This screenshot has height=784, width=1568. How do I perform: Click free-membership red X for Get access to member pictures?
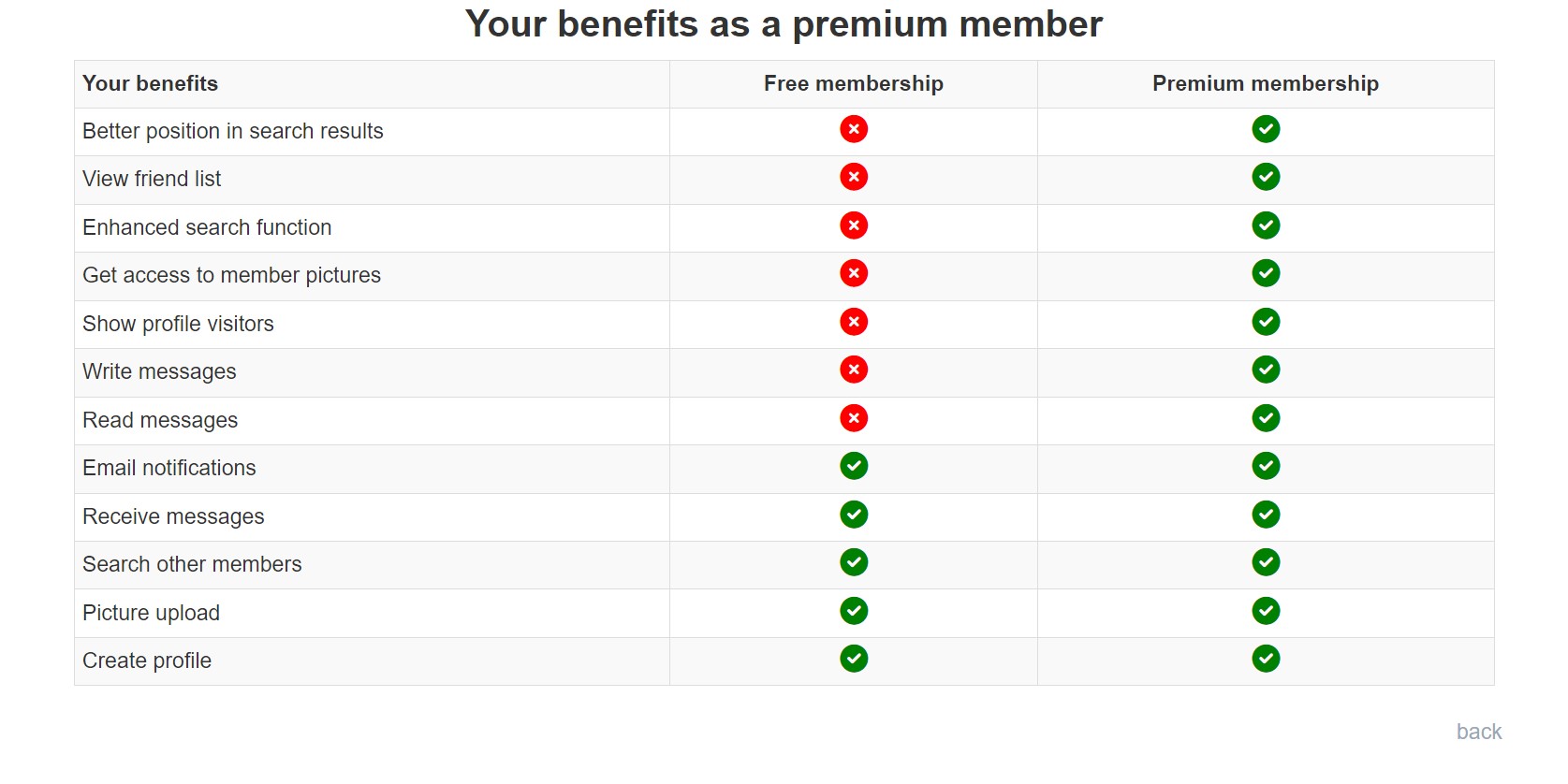click(x=854, y=273)
